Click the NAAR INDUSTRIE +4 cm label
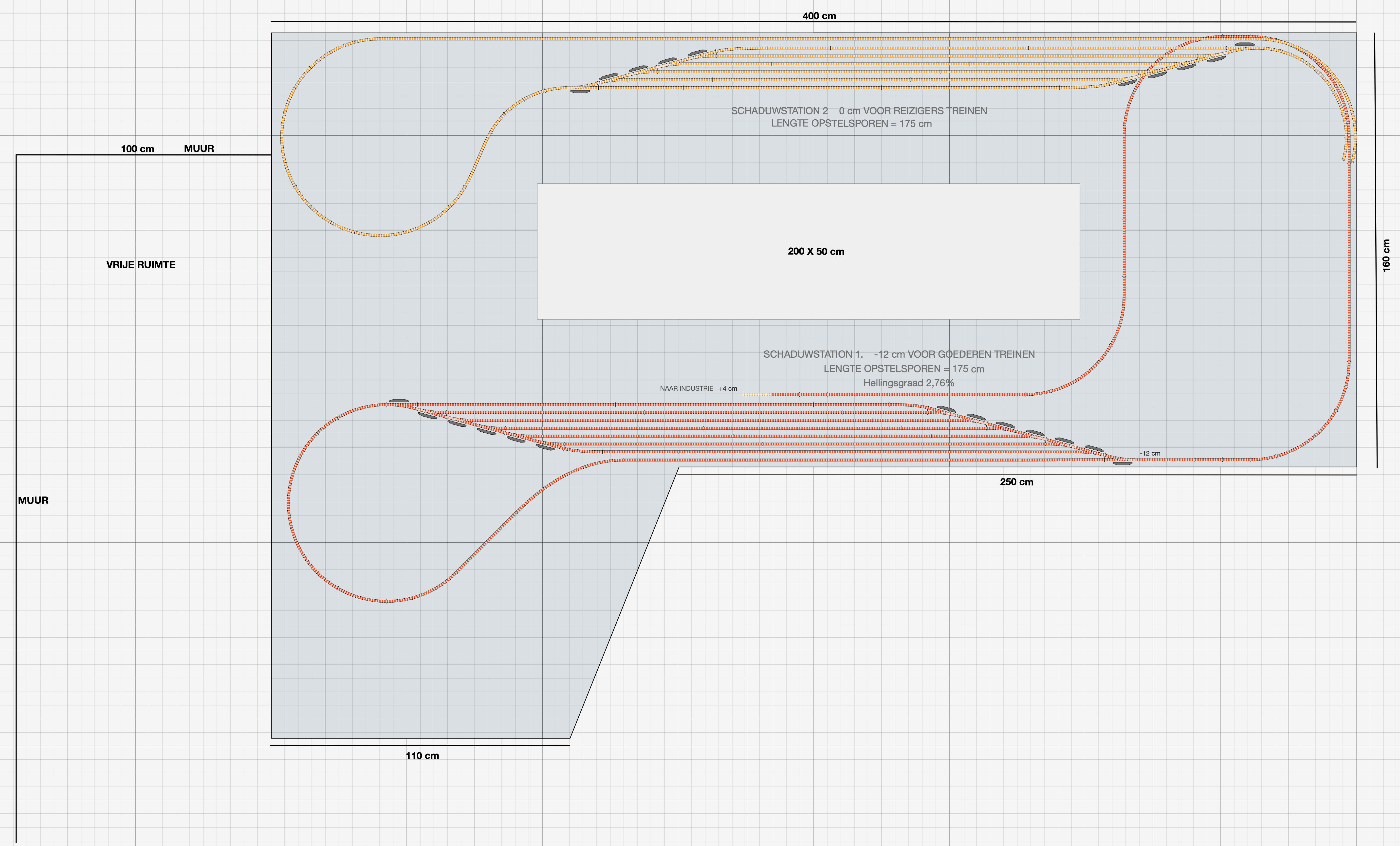Screen dimensions: 1400x846 coord(698,389)
